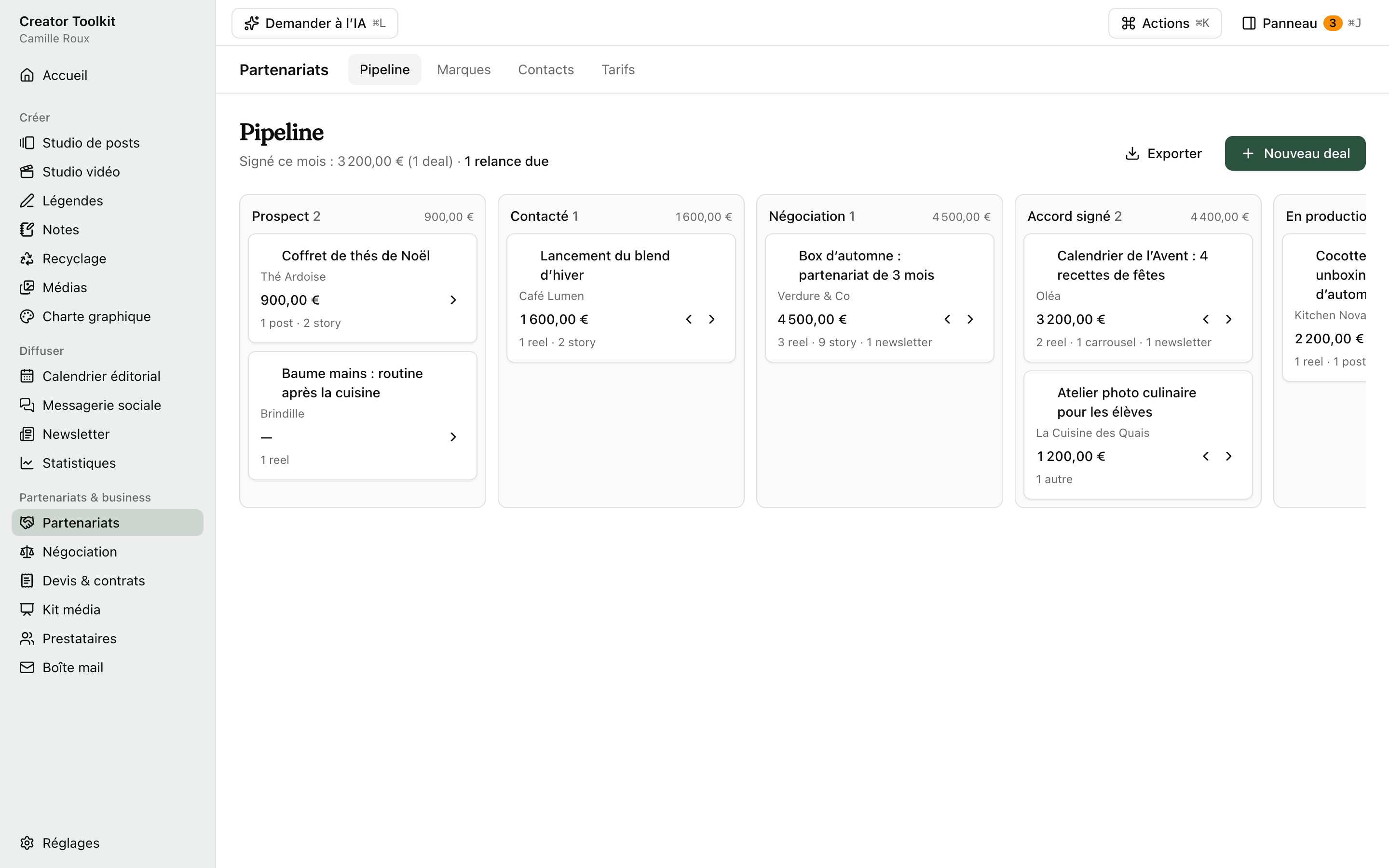Advance Box d'automne deal forward

click(970, 319)
